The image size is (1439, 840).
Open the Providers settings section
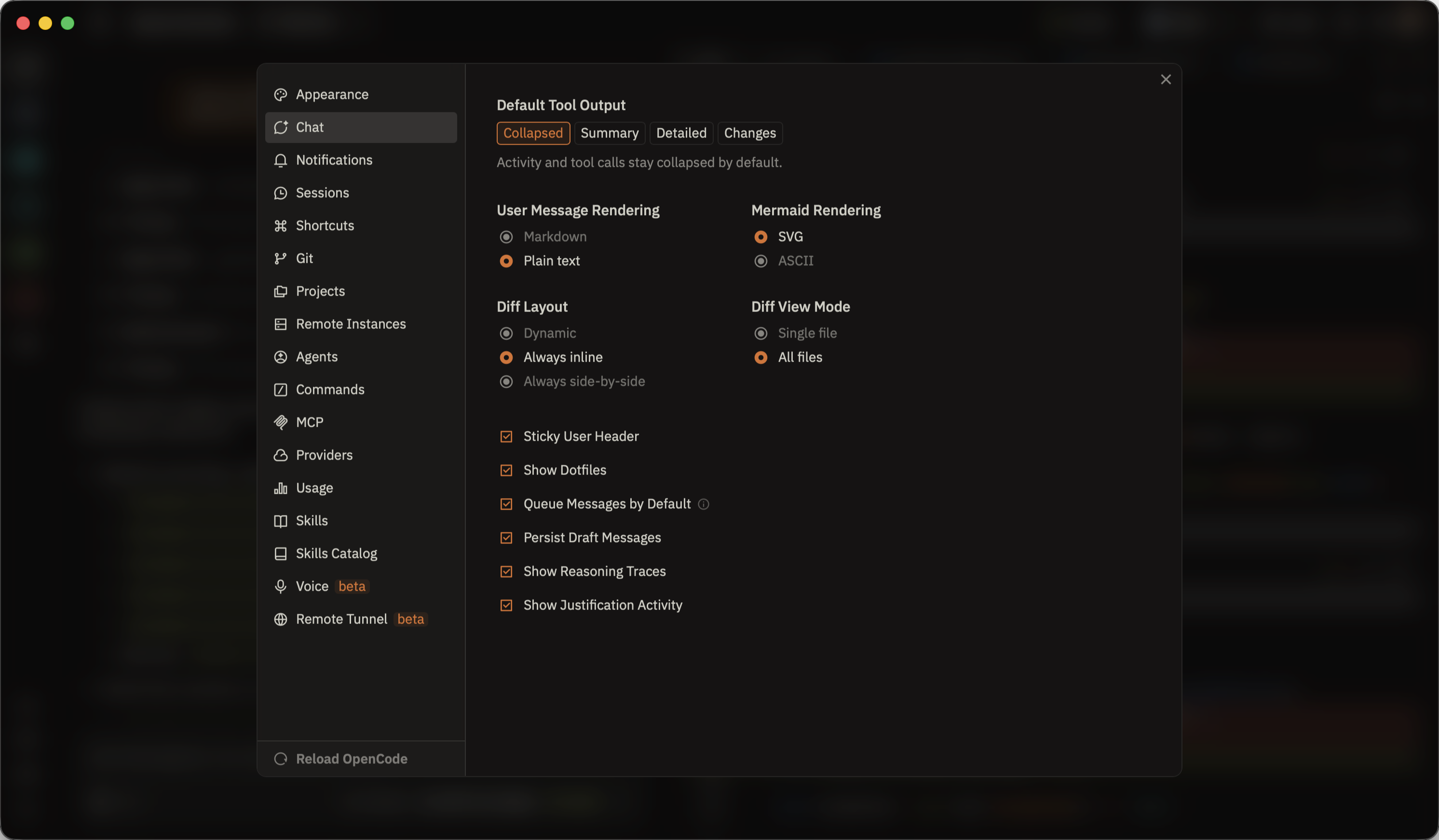tap(324, 455)
